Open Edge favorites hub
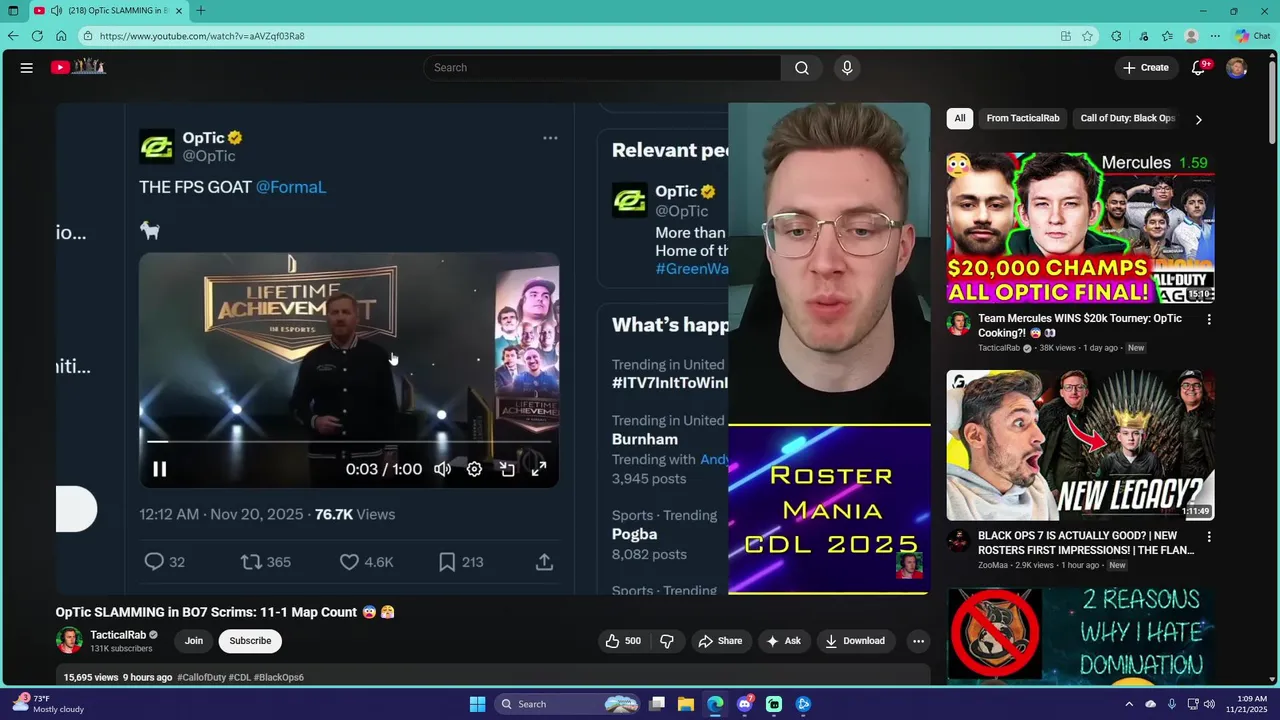 pyautogui.click(x=1167, y=36)
